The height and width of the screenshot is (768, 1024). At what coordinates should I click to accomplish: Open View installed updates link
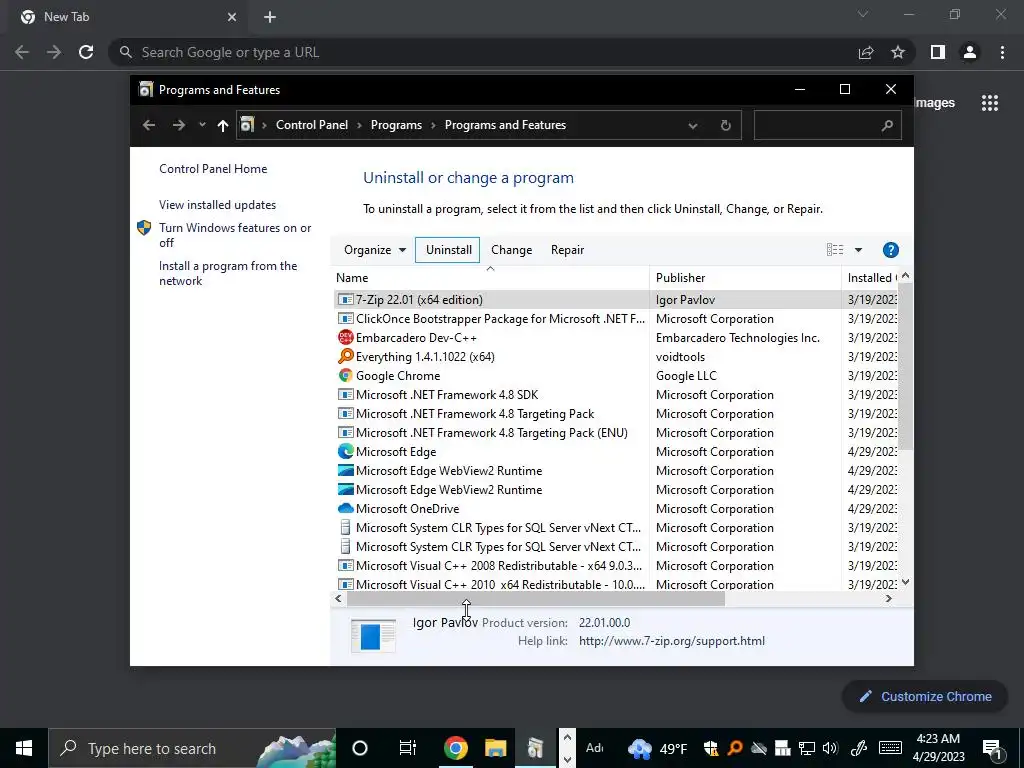point(217,205)
